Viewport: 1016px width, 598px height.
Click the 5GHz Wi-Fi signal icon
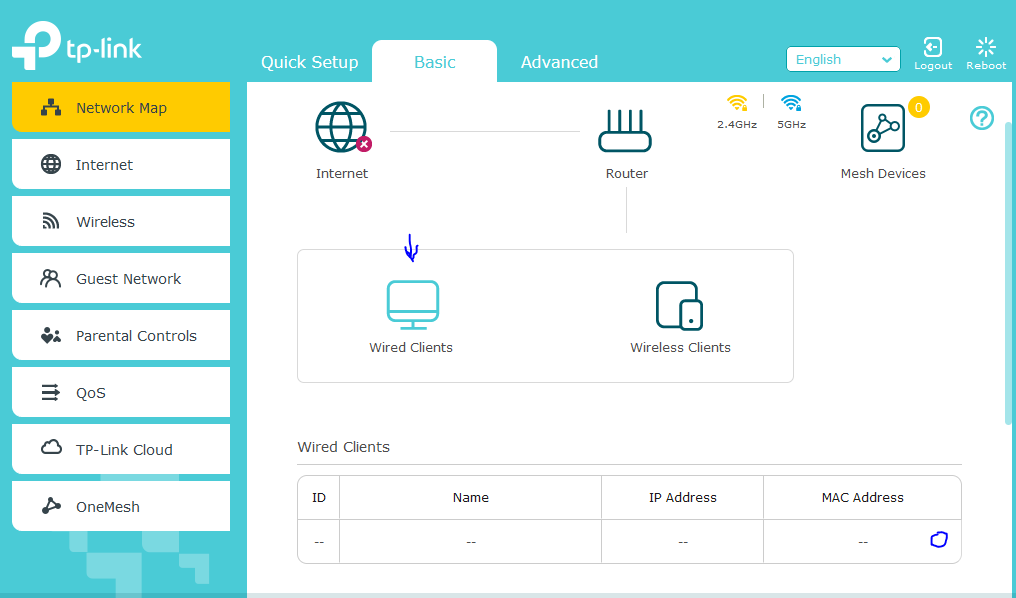point(791,103)
